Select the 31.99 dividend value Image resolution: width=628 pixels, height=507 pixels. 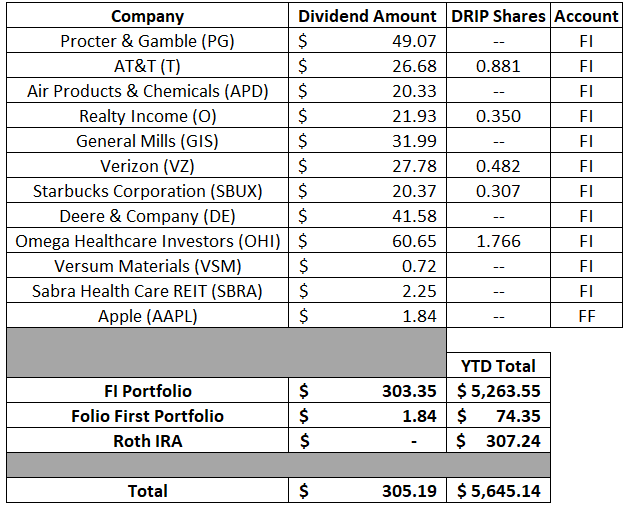pos(367,141)
